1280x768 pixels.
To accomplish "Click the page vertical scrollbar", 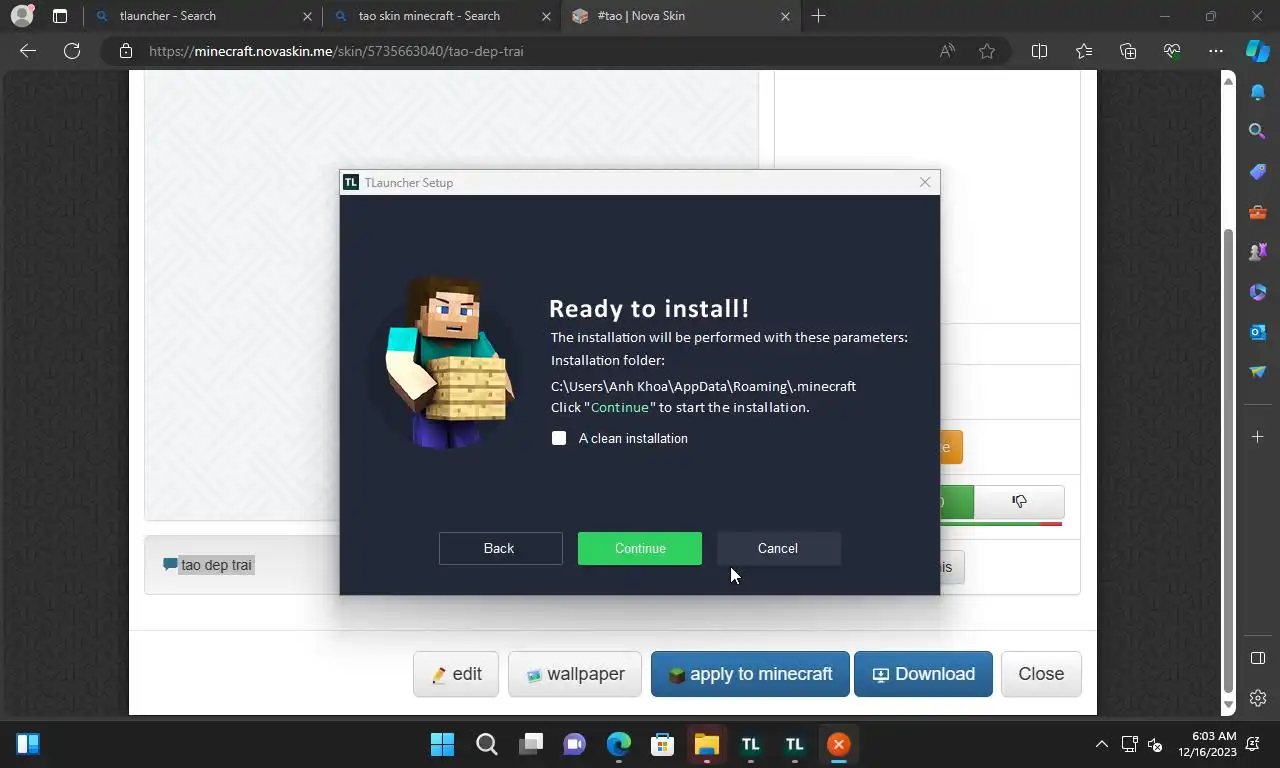I will click(1229, 460).
